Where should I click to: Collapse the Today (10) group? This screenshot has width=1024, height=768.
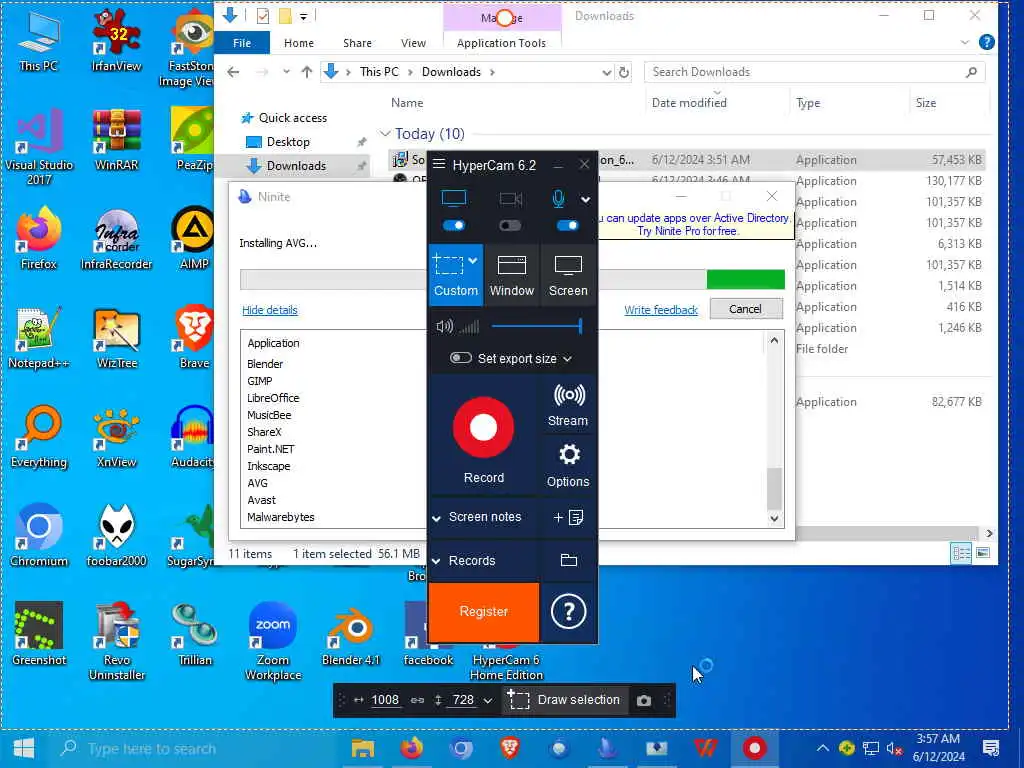click(x=385, y=134)
